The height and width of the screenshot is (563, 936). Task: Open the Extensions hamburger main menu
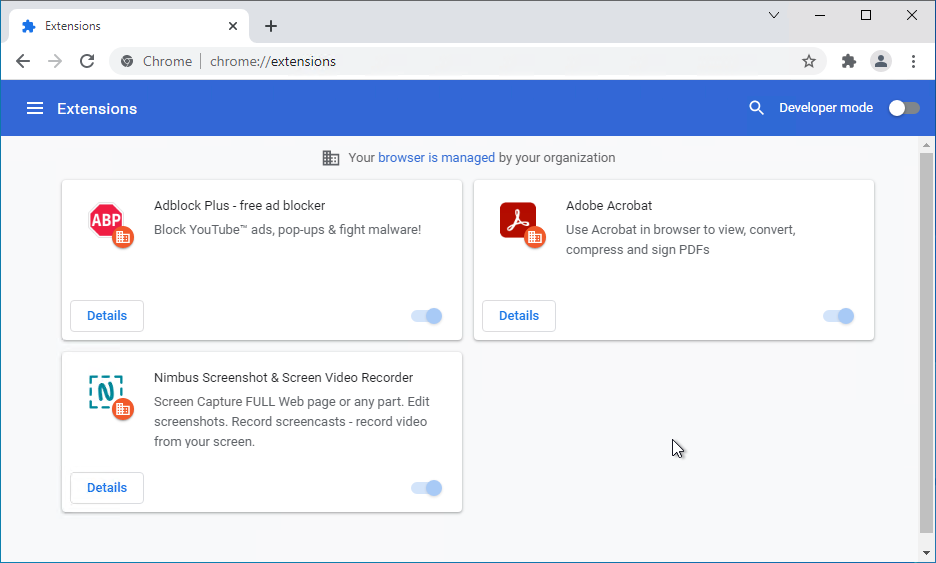pos(35,108)
